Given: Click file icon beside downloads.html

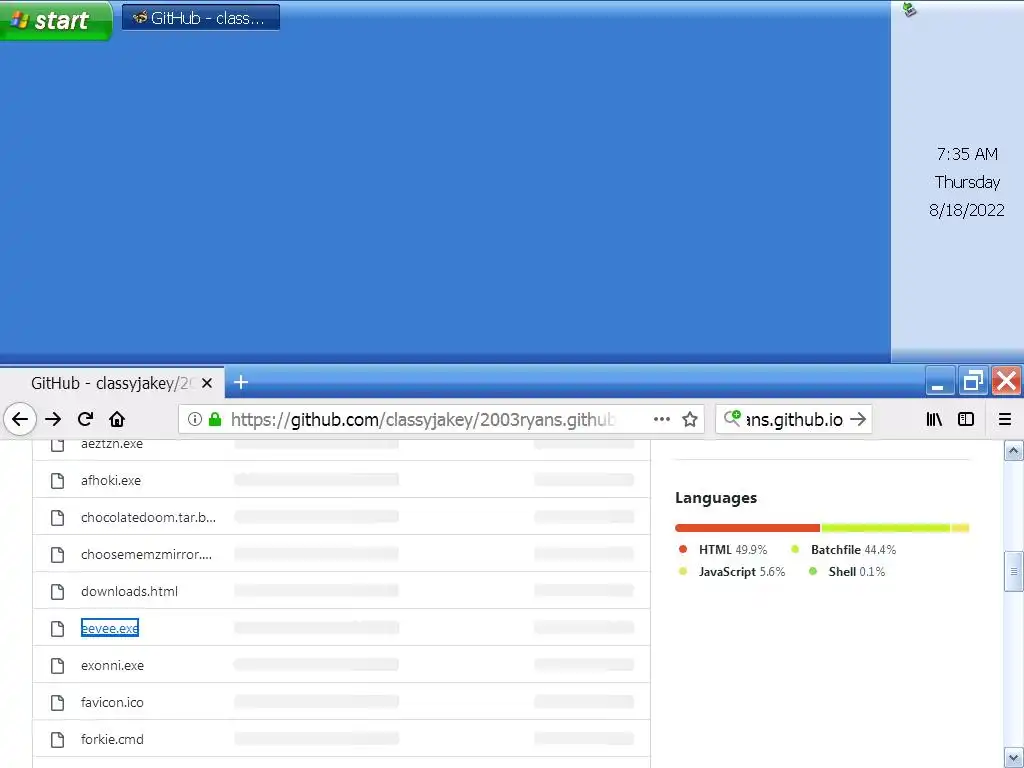Looking at the screenshot, I should click(57, 592).
